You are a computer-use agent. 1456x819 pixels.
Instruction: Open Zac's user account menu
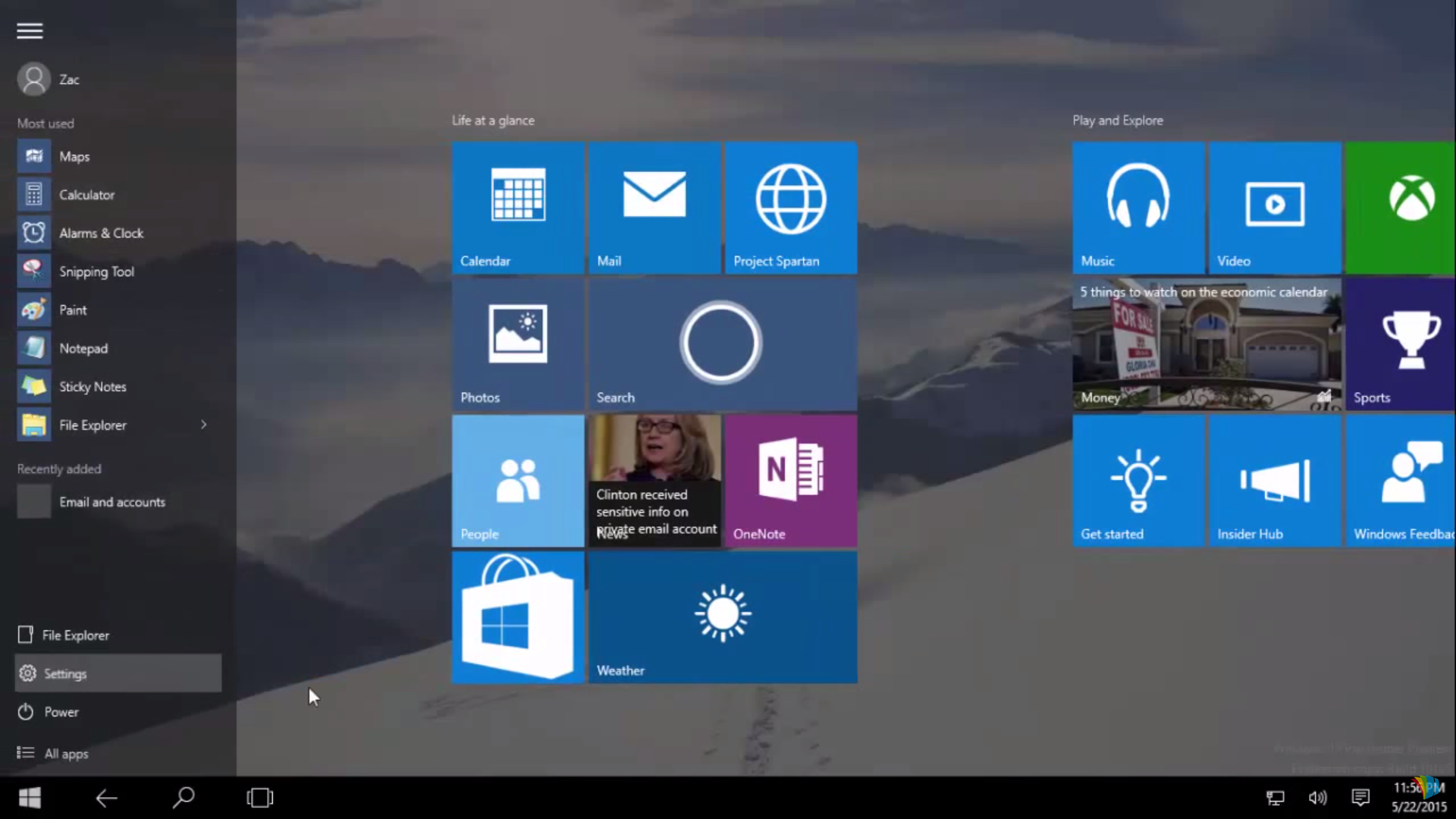(x=49, y=80)
